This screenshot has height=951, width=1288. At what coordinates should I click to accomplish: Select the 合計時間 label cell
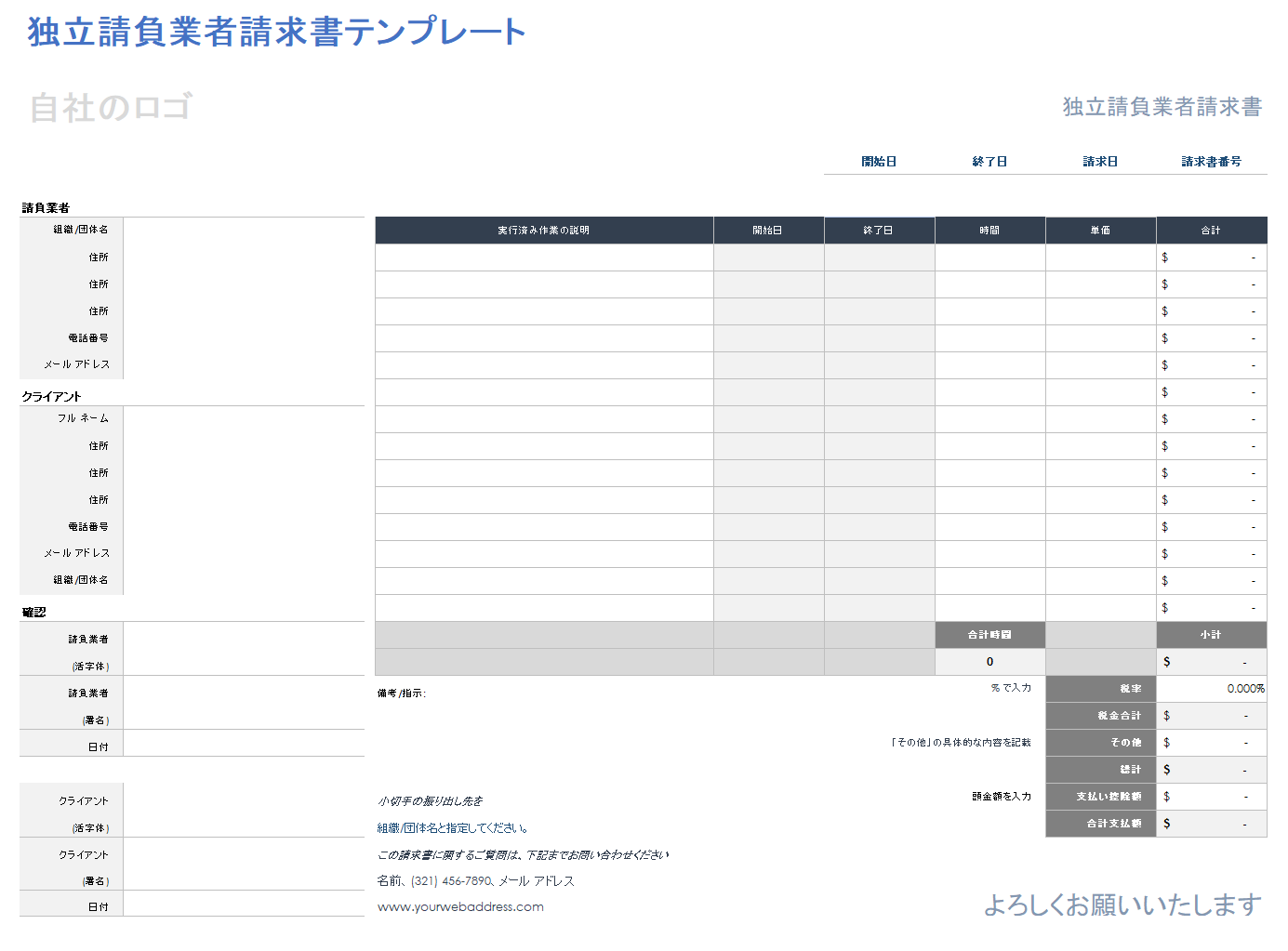point(989,635)
